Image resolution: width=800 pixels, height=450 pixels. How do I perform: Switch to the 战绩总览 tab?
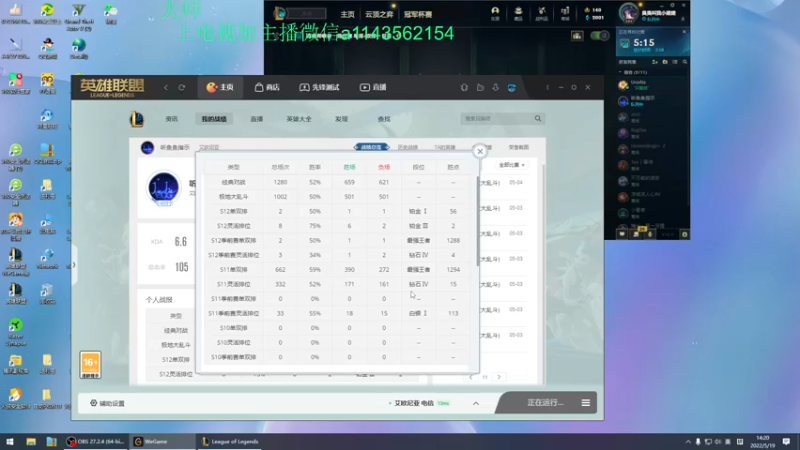(371, 147)
